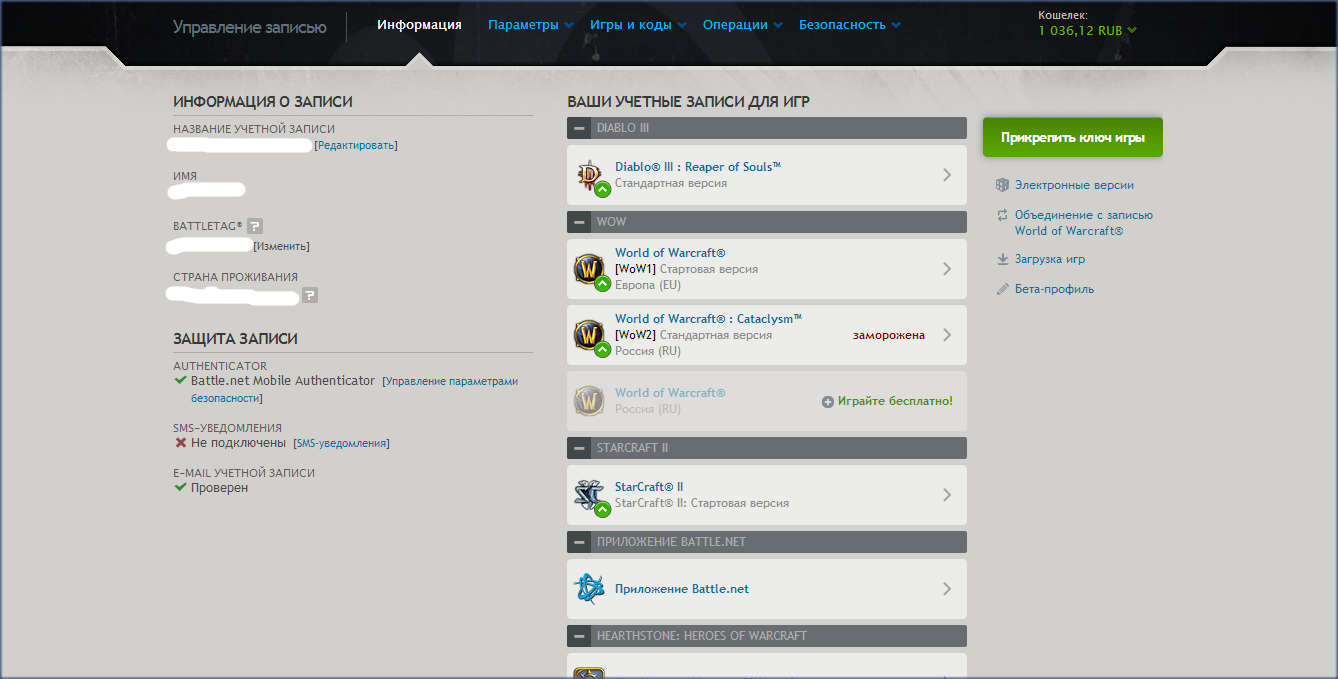Image resolution: width=1338 pixels, height=679 pixels.
Task: Click plus icon next to Играйте бесплатно
Action: coord(827,402)
